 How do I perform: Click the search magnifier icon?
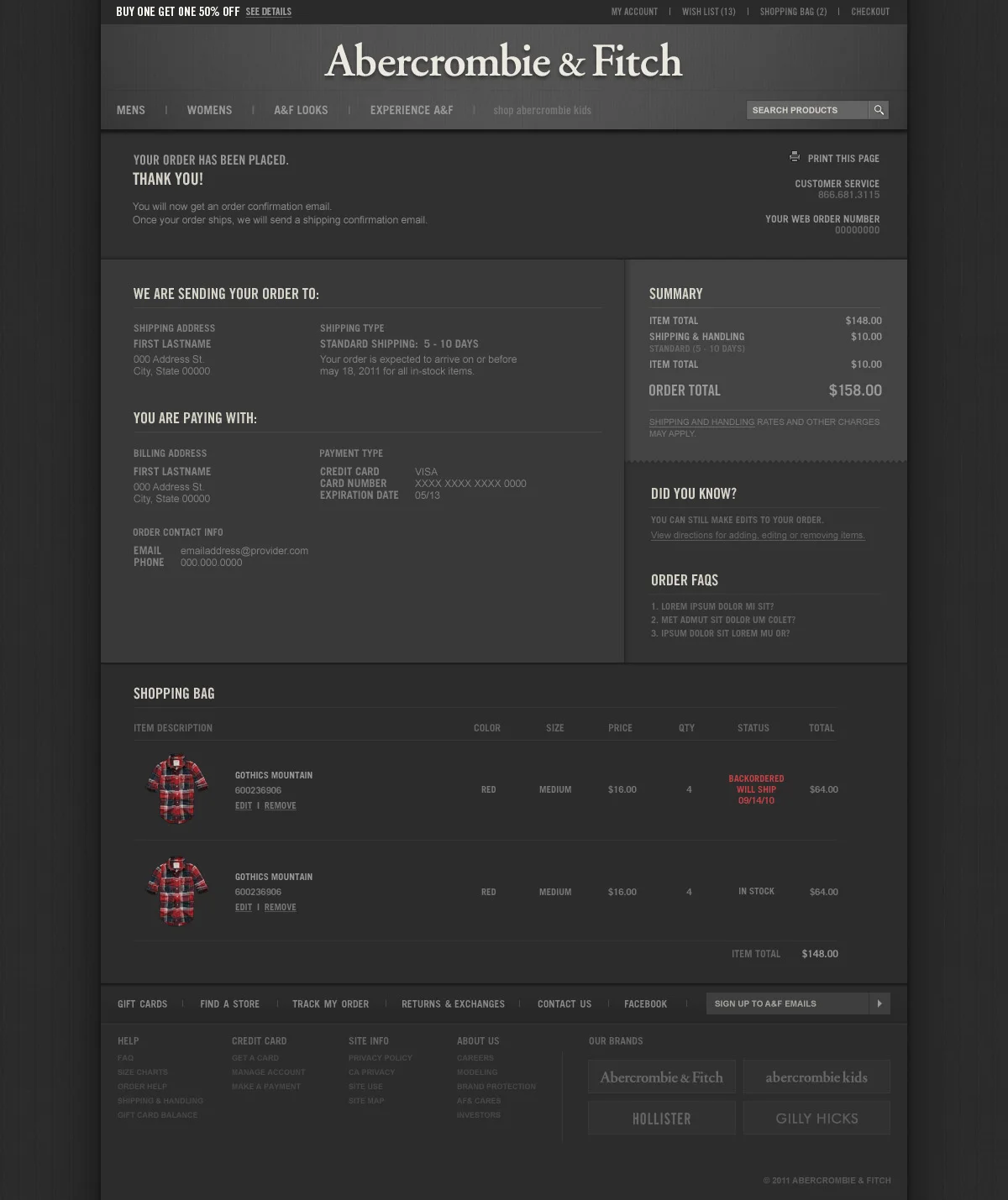[879, 110]
